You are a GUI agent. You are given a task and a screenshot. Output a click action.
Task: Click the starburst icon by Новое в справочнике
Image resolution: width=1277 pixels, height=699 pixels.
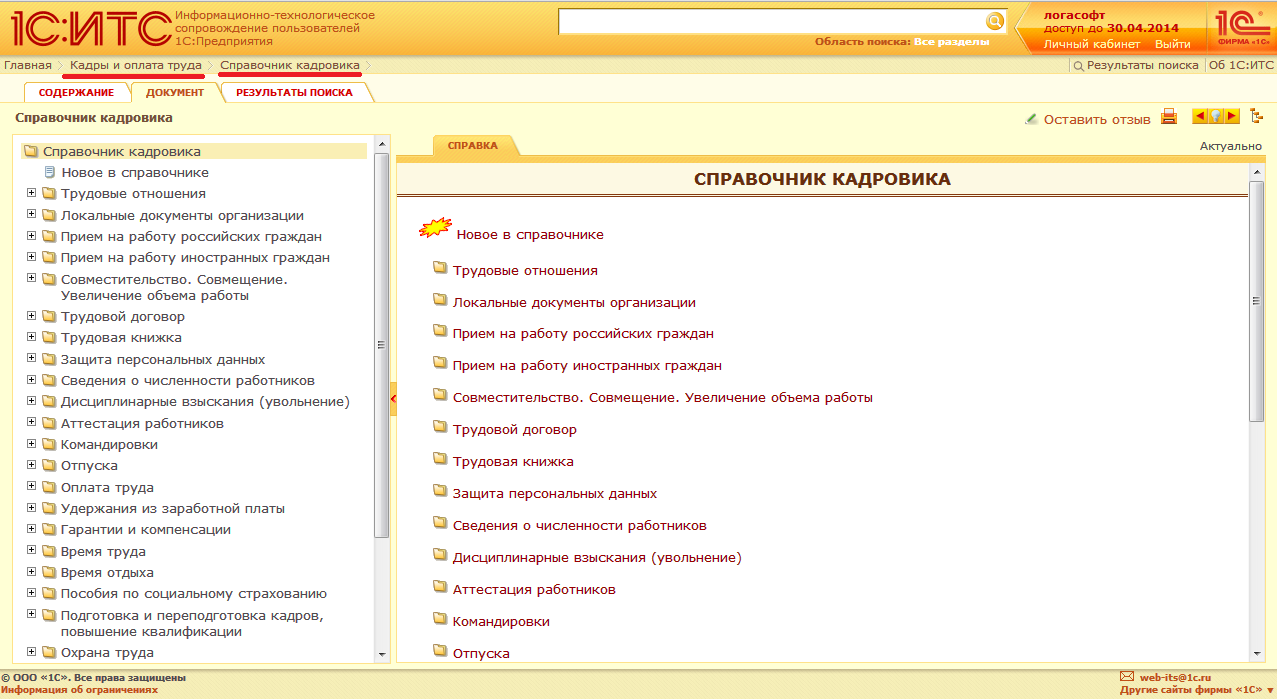point(435,228)
